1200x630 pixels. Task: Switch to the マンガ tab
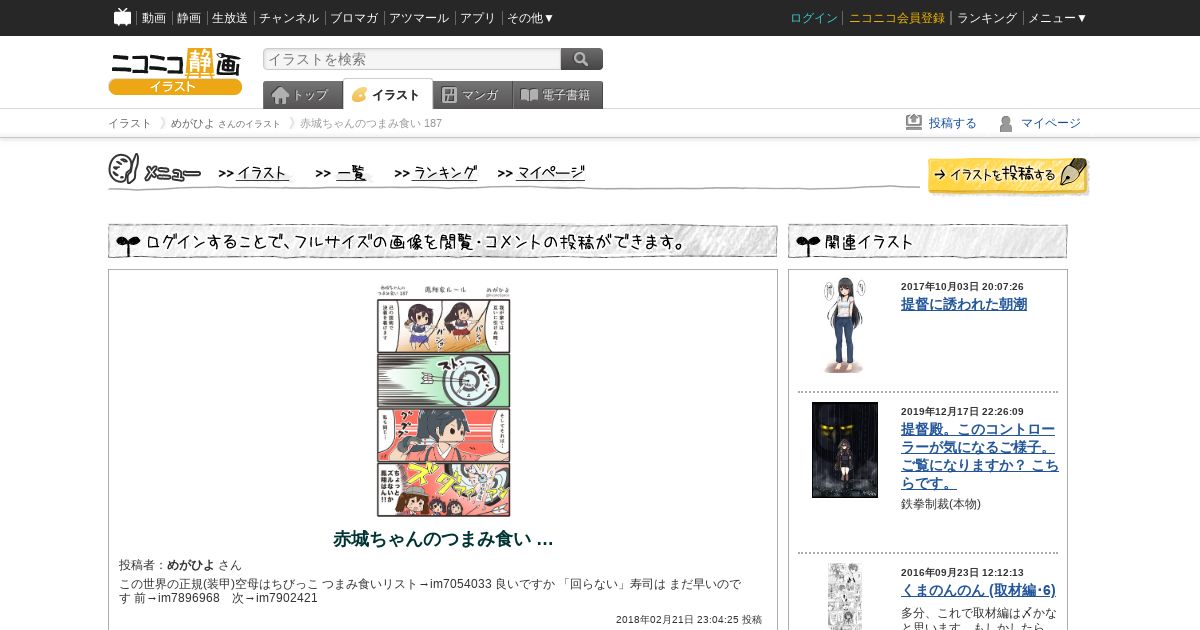[x=473, y=95]
